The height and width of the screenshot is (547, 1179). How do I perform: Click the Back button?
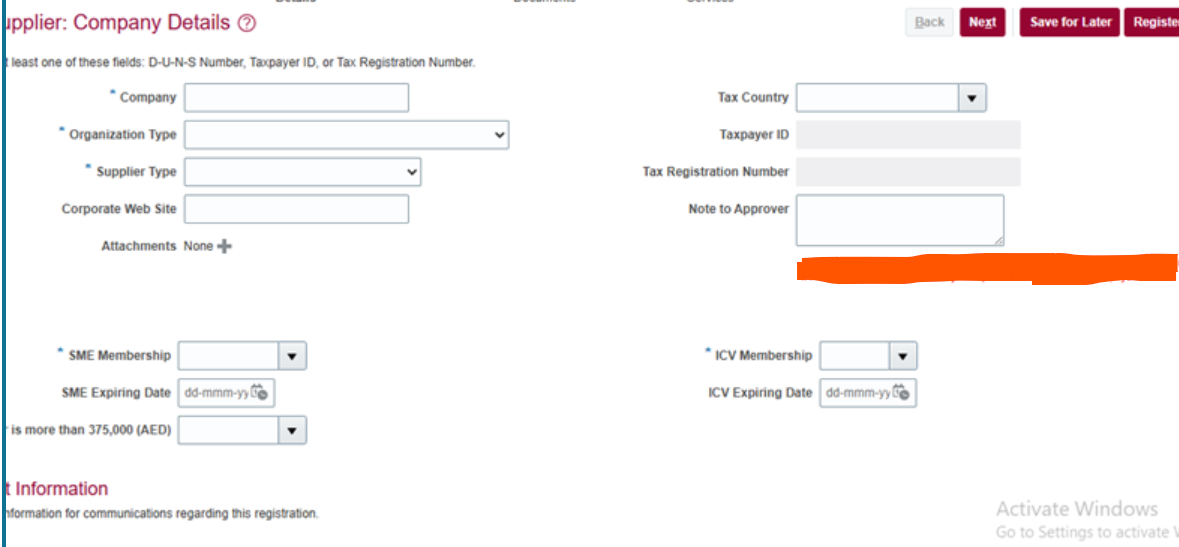pos(929,23)
